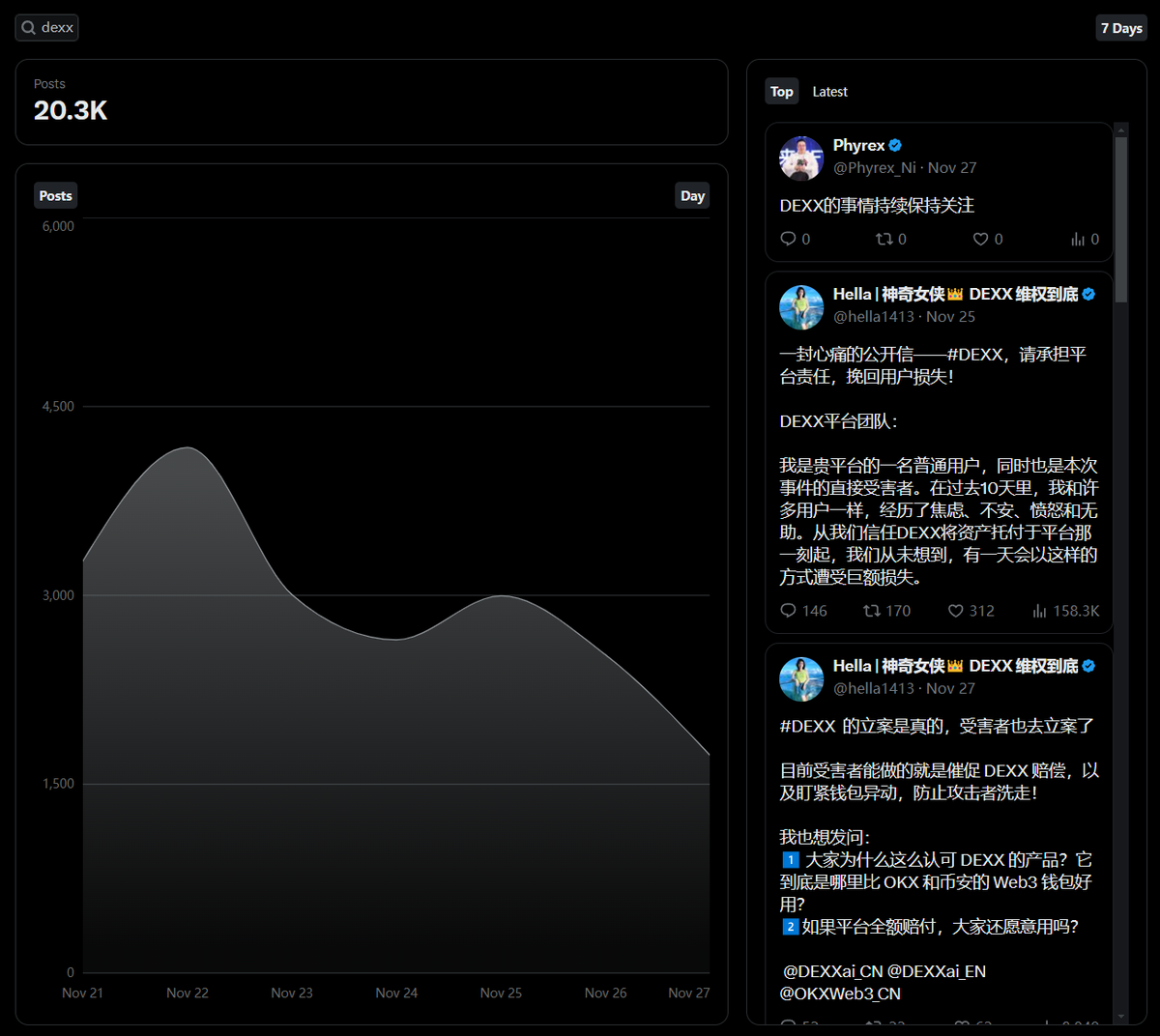This screenshot has height=1036, width=1160.
Task: Click Phyrex verified badge icon
Action: (x=895, y=146)
